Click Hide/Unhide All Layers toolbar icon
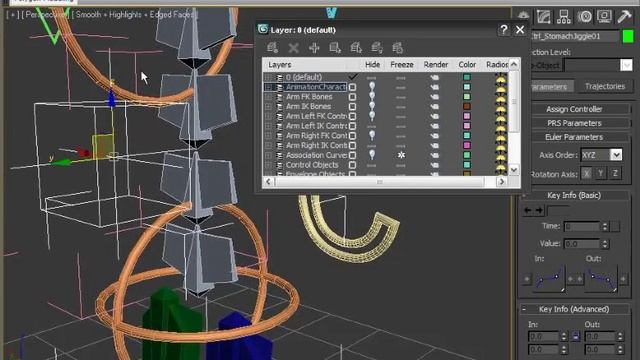The width and height of the screenshot is (640, 360). click(377, 48)
